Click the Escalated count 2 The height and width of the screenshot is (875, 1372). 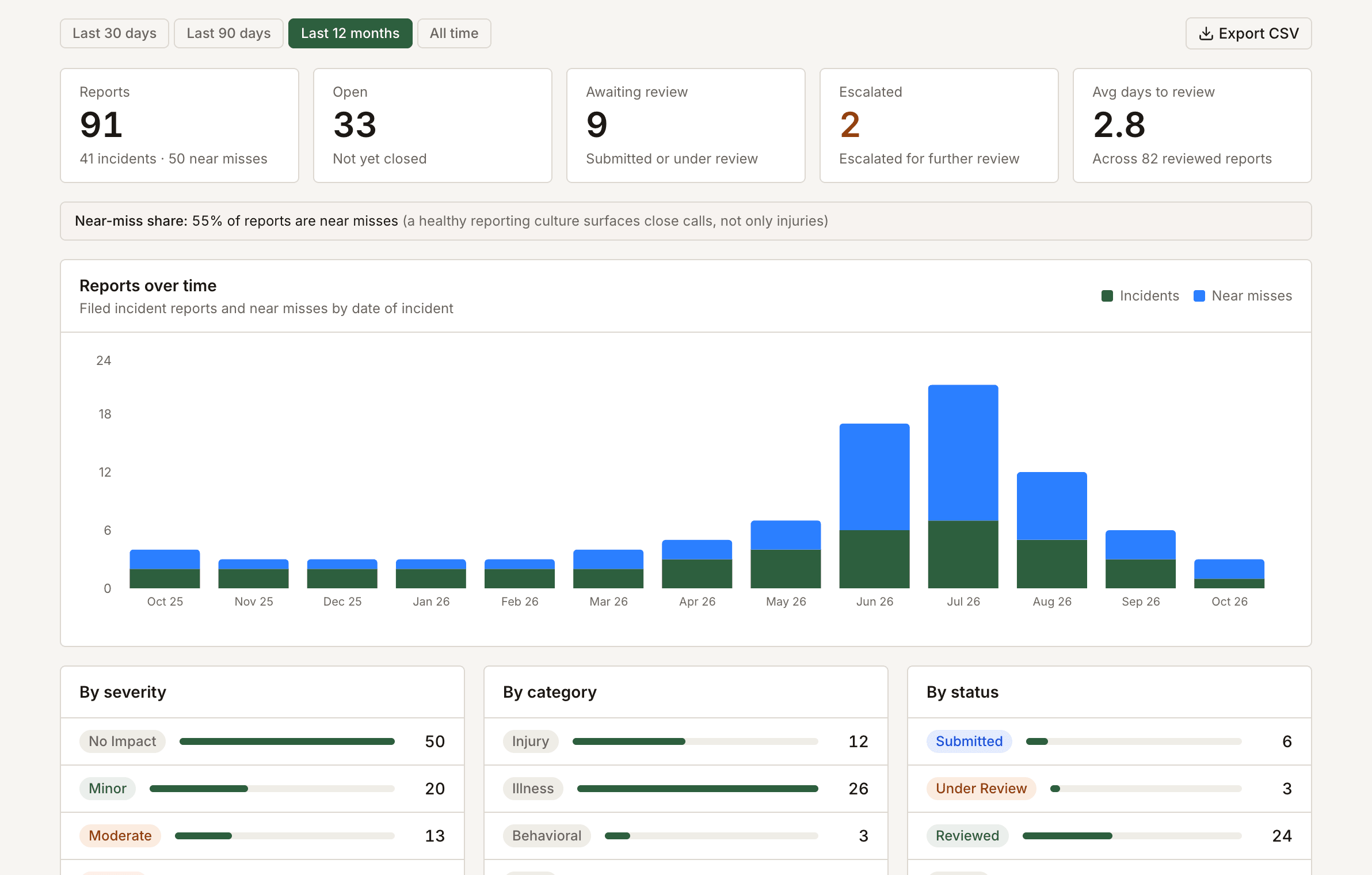pyautogui.click(x=850, y=125)
